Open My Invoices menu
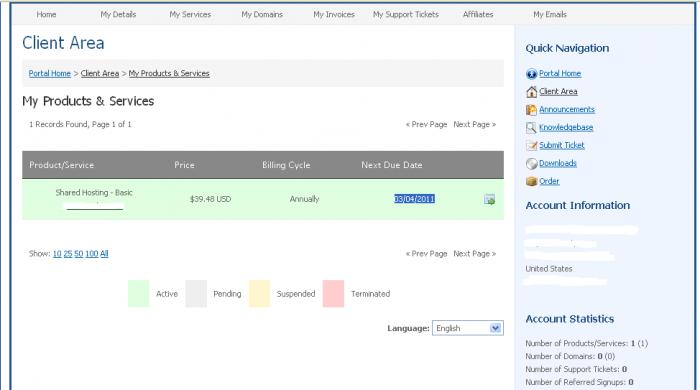 point(334,14)
